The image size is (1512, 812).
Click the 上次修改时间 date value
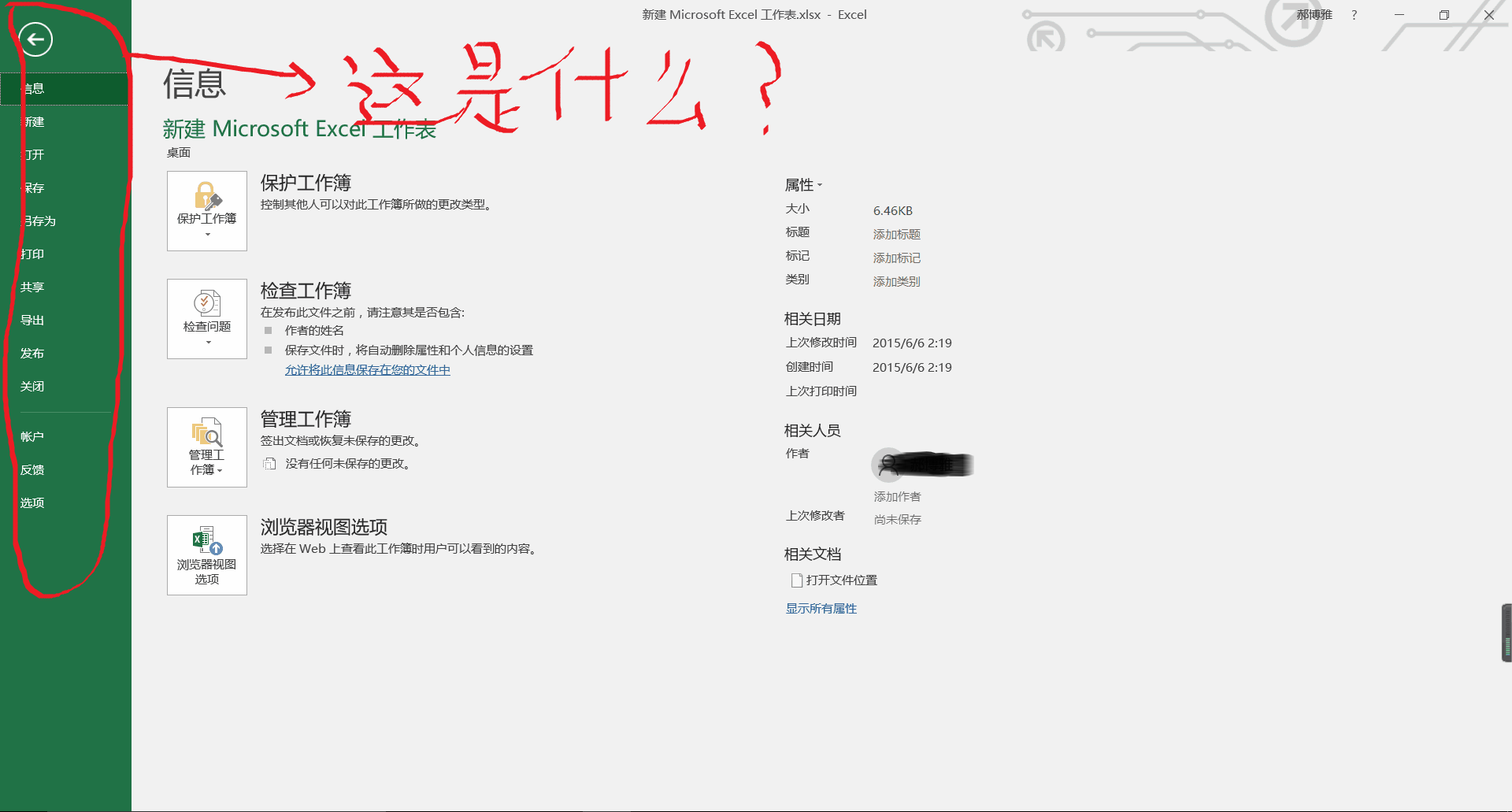(912, 343)
